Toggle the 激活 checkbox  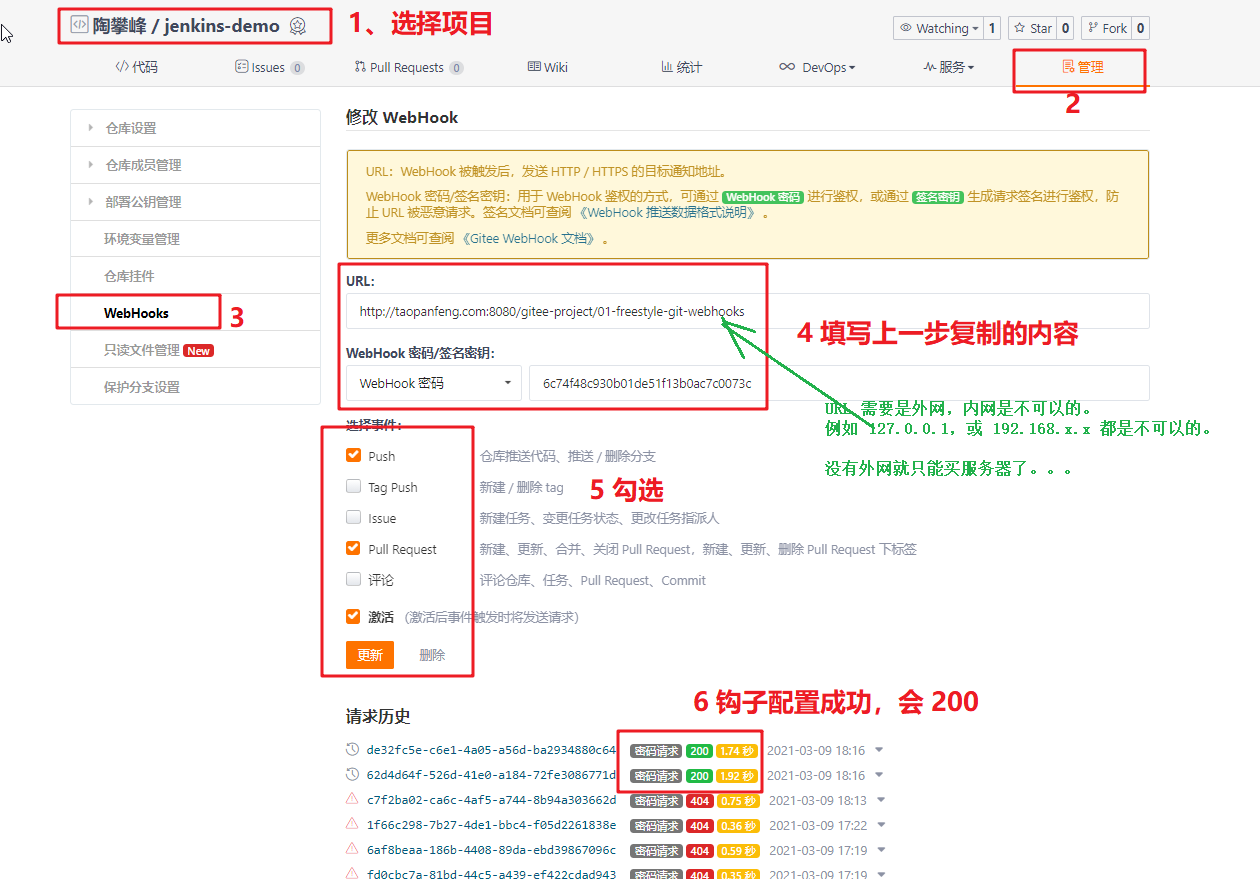coord(353,616)
